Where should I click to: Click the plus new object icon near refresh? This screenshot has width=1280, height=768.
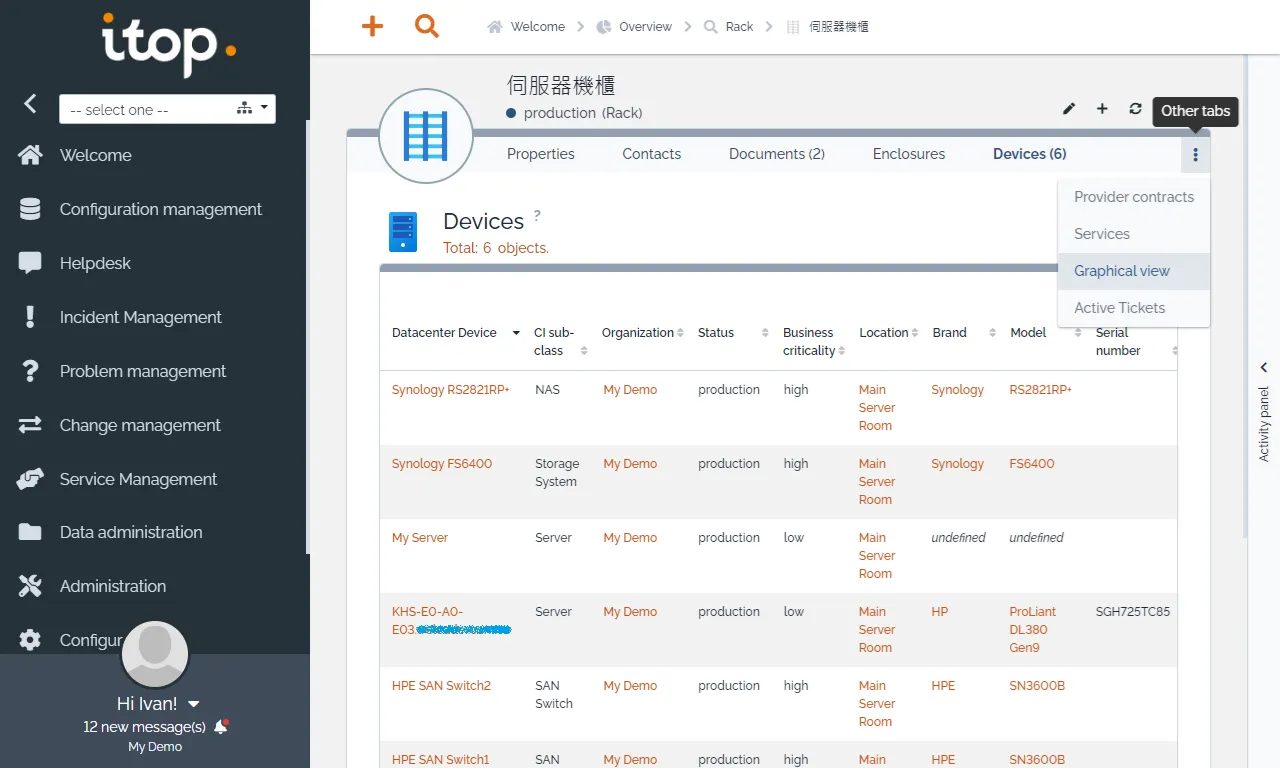pos(1102,109)
